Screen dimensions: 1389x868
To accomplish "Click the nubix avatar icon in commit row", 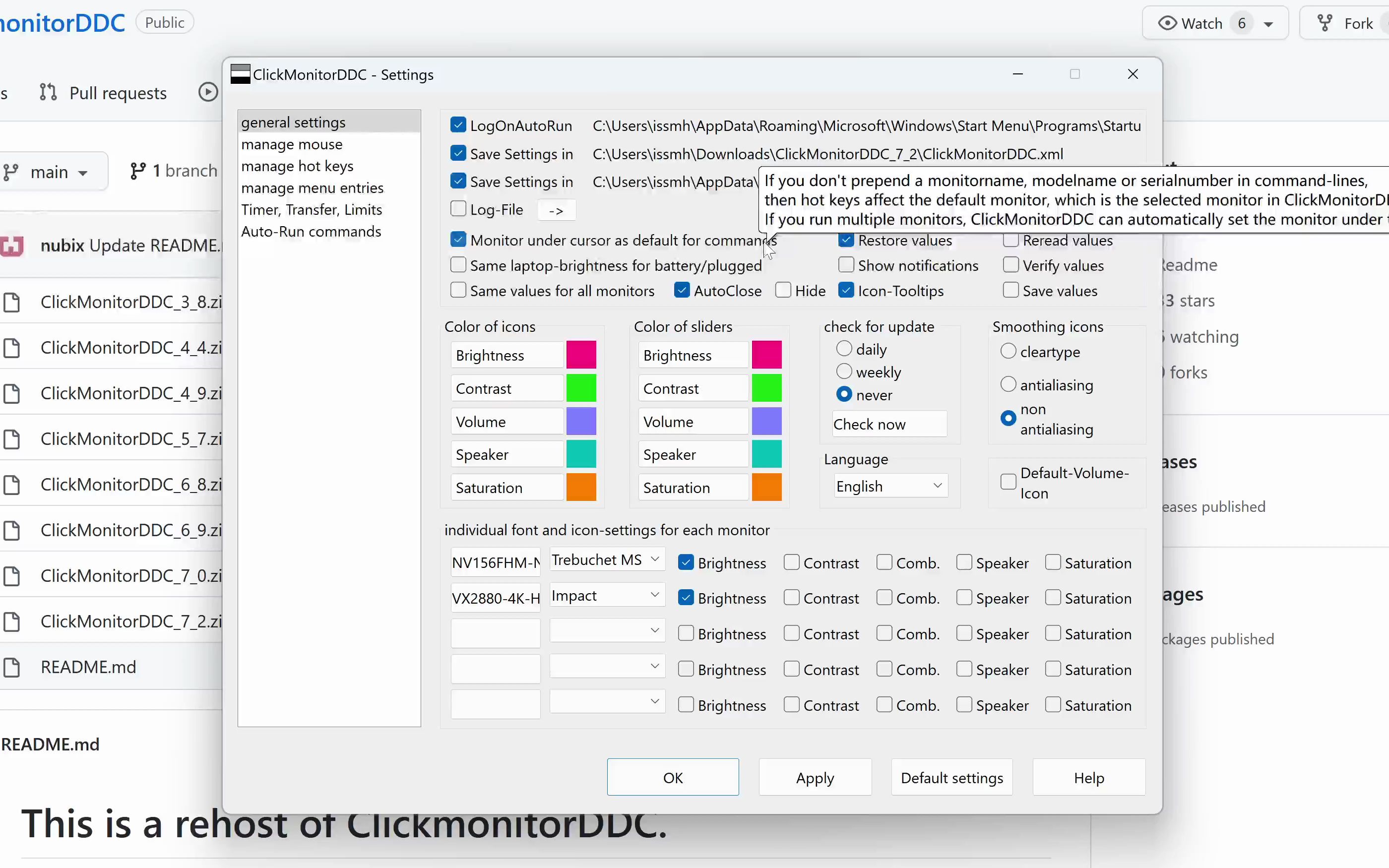I will coord(11,246).
